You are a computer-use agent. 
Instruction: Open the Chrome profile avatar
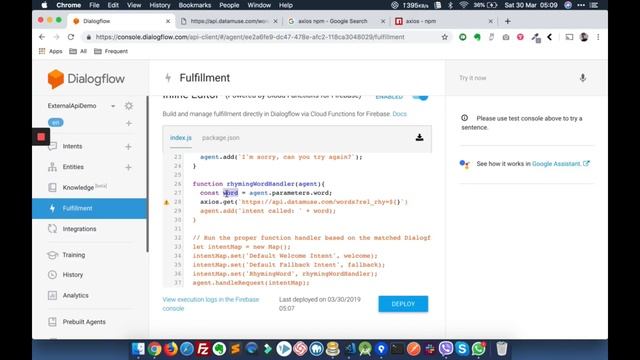tap(583, 37)
